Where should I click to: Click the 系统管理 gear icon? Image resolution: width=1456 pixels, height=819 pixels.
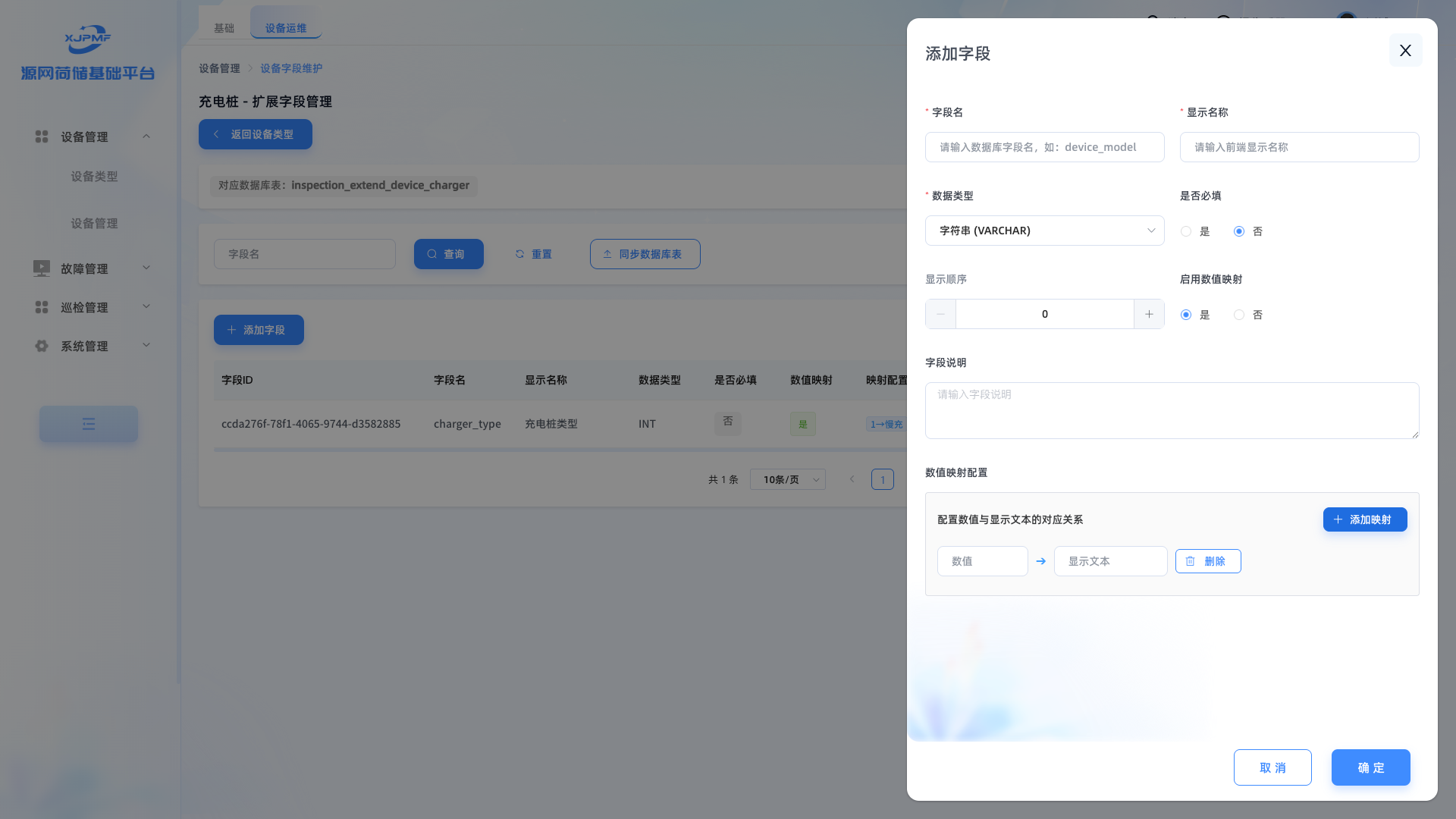(x=42, y=346)
